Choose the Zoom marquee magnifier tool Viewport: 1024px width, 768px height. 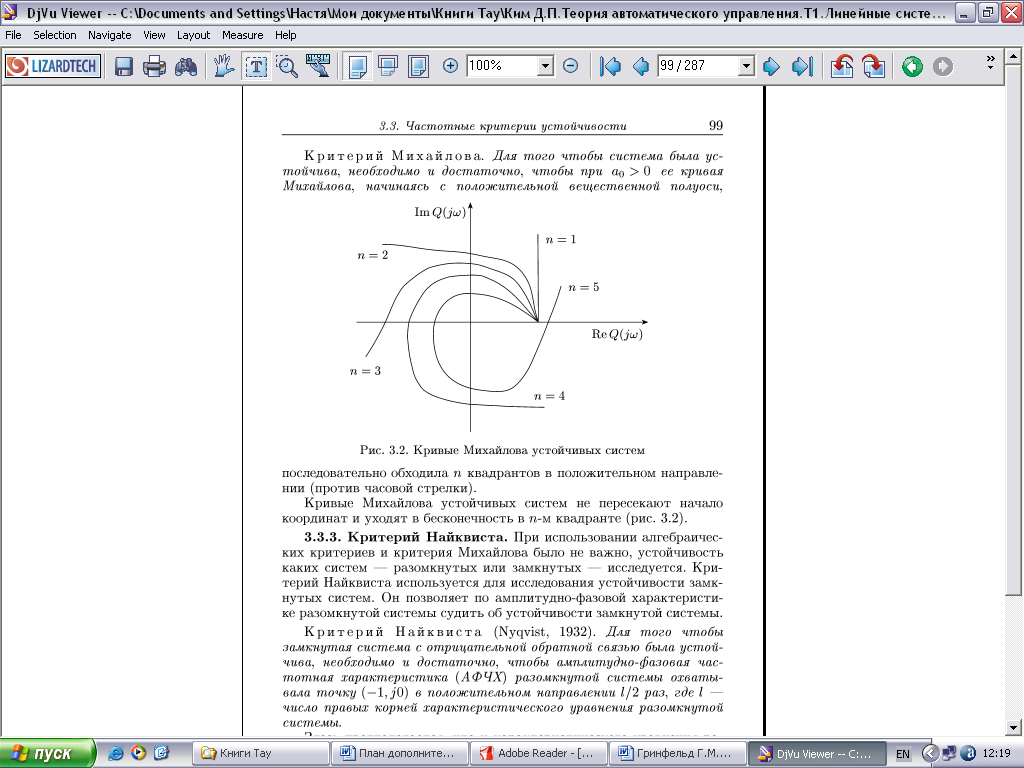pos(287,66)
